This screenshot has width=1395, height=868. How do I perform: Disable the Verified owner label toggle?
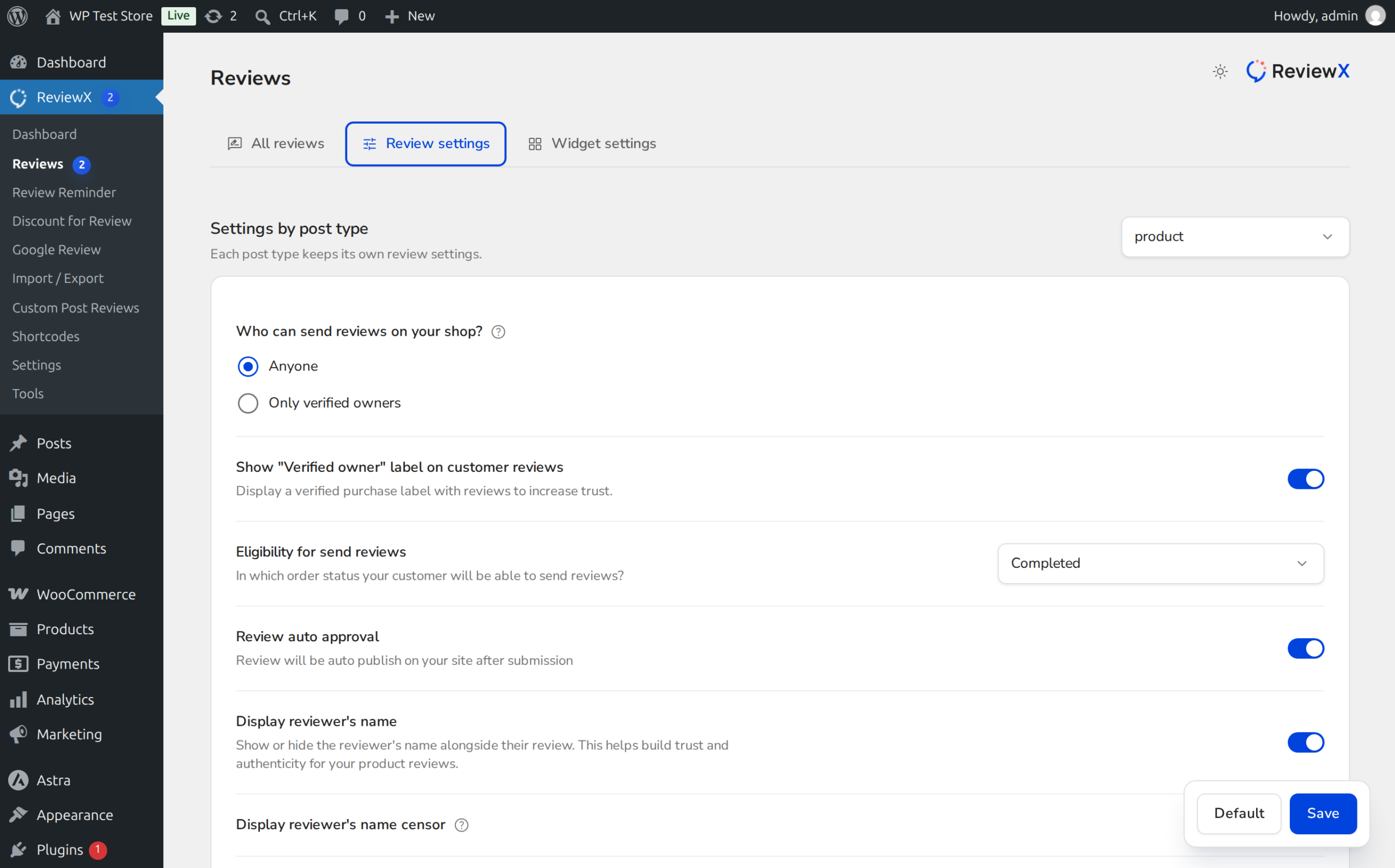pyautogui.click(x=1306, y=479)
